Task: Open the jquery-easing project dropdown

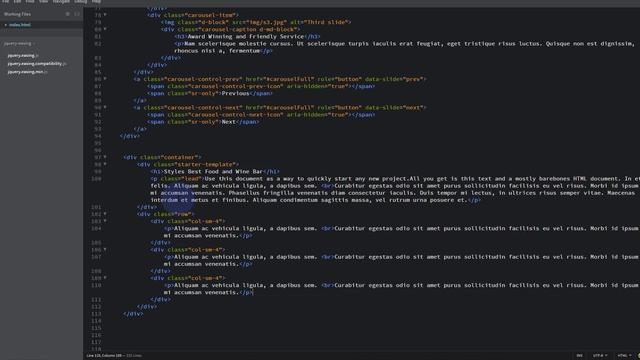Action: (x=19, y=43)
